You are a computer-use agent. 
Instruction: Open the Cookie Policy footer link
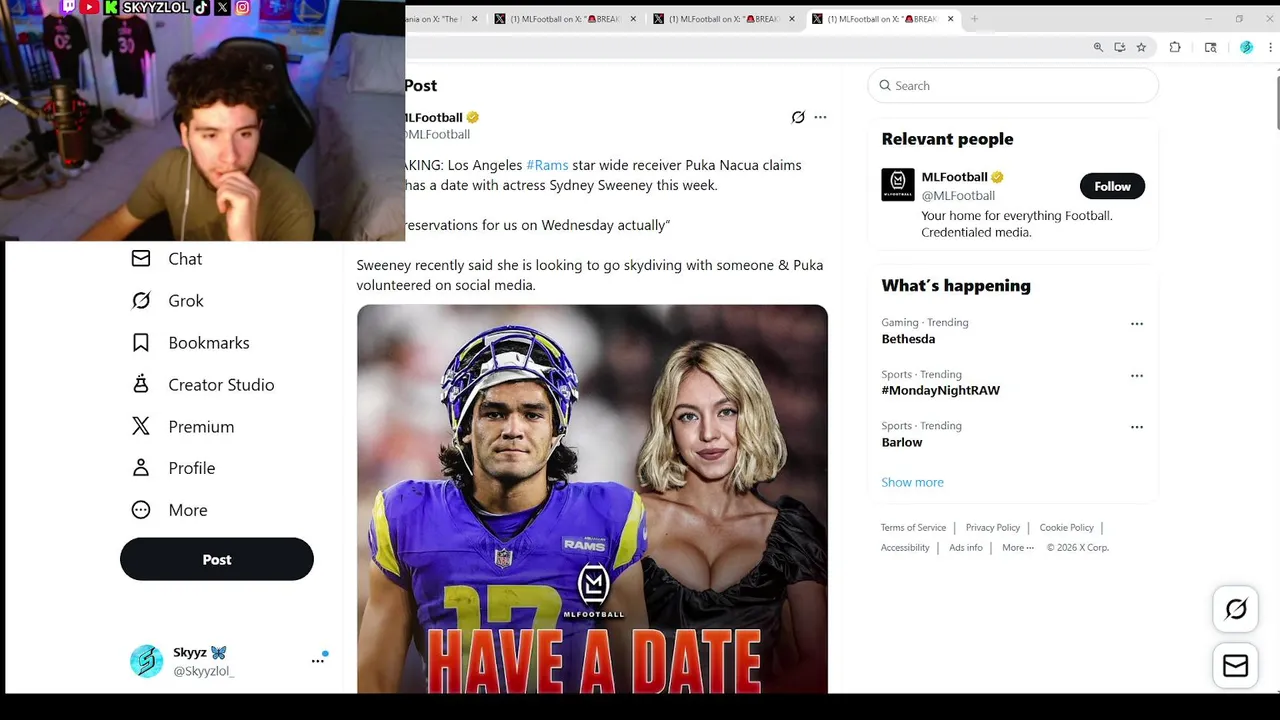click(1066, 528)
